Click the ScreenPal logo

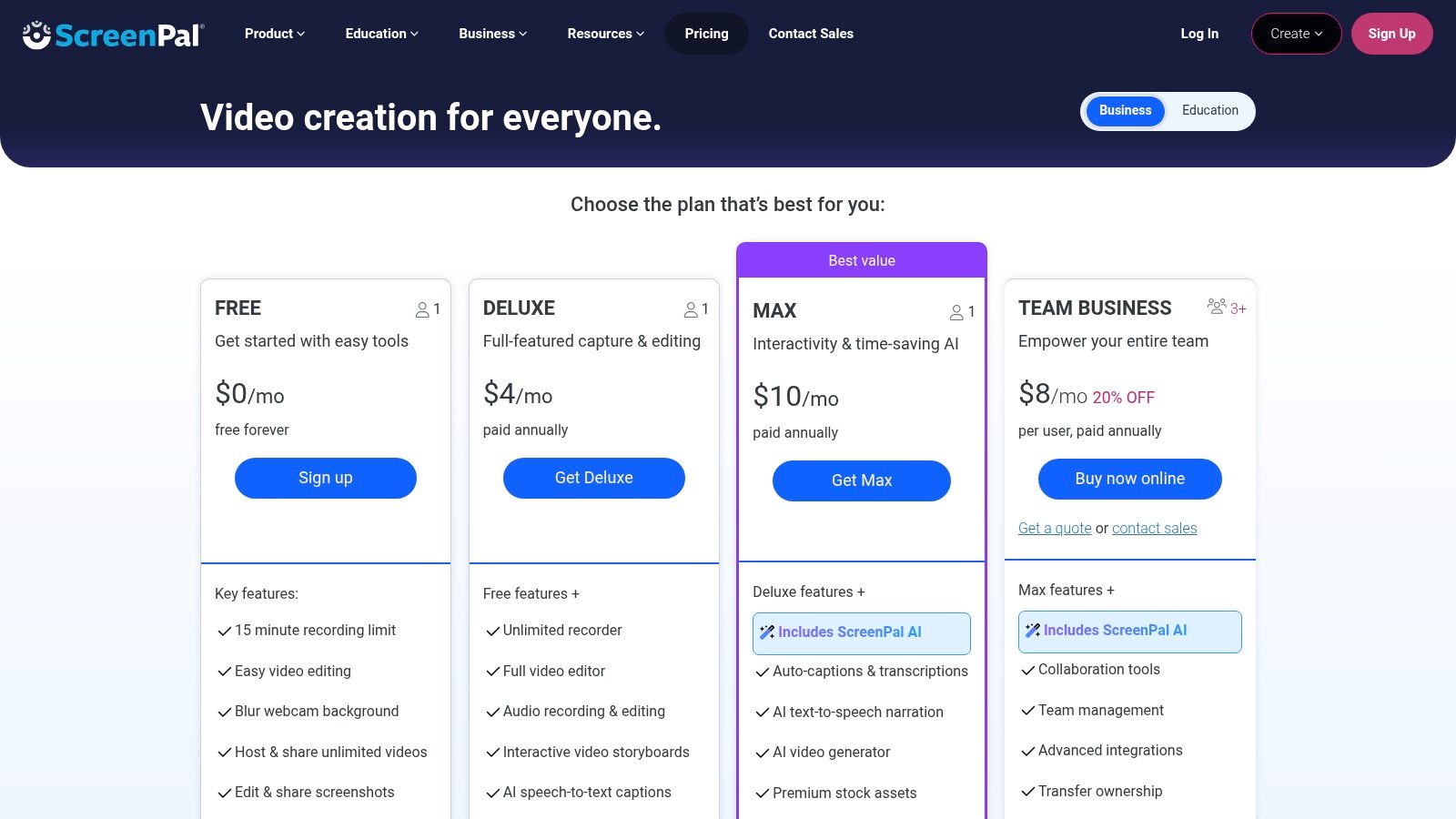[x=114, y=35]
